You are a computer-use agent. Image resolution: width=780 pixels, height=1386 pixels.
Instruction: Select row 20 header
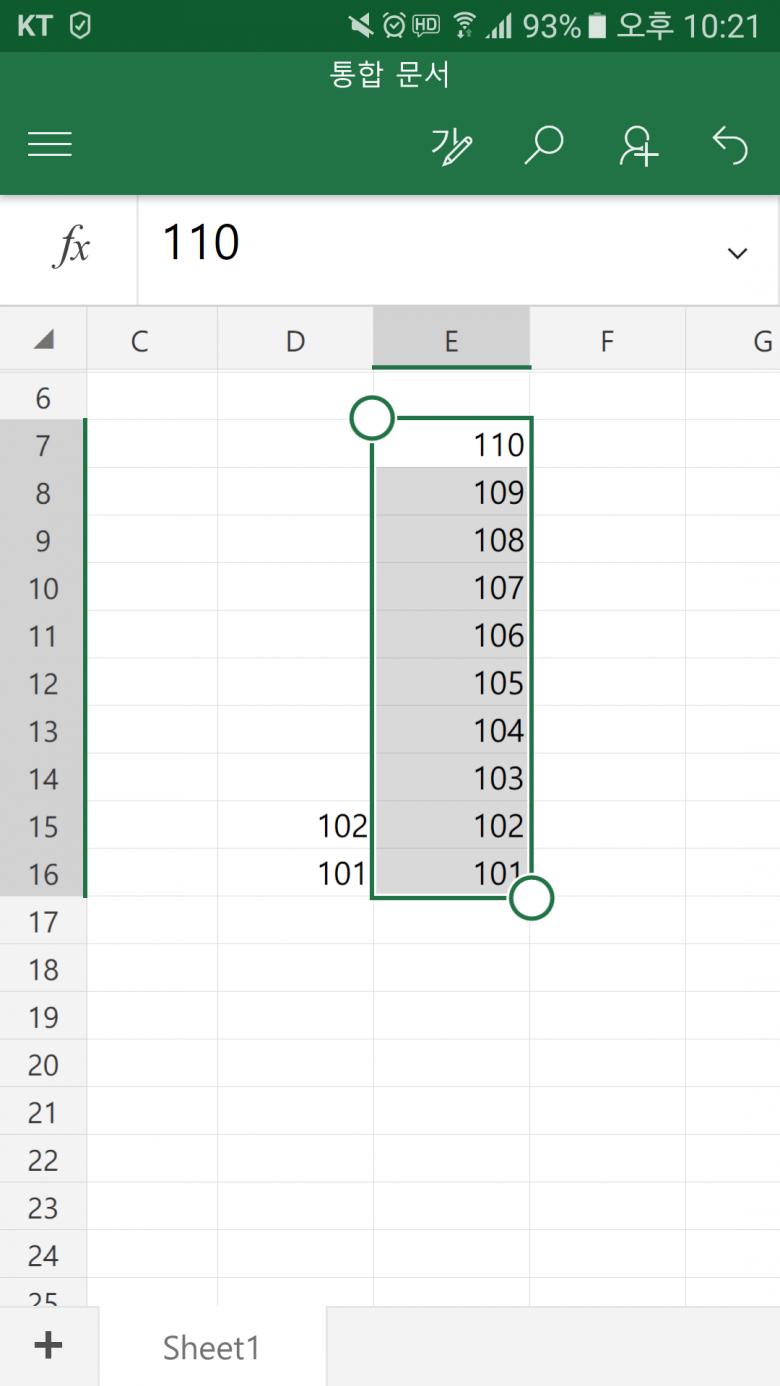(43, 1065)
